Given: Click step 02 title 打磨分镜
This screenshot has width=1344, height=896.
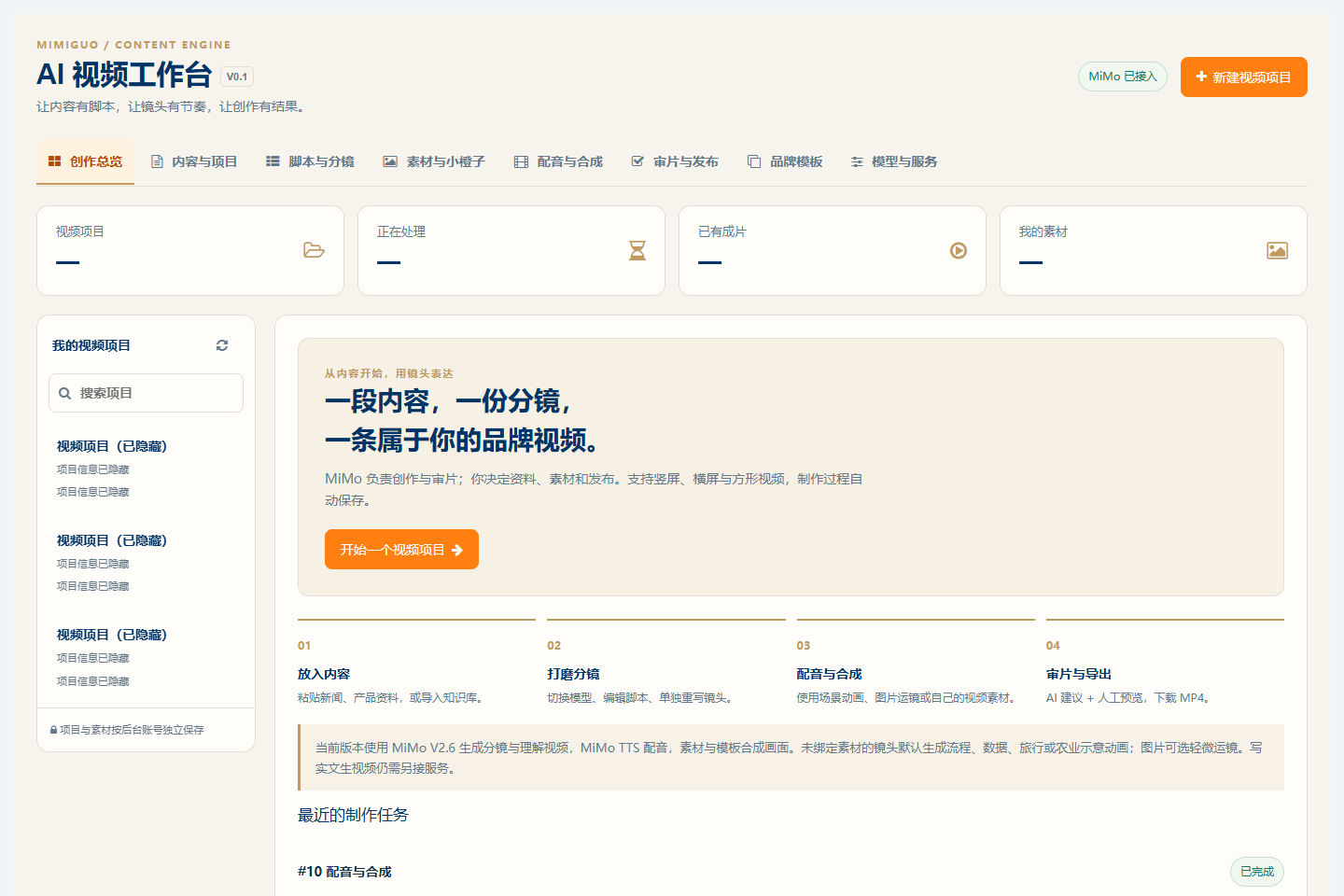Looking at the screenshot, I should (x=573, y=674).
